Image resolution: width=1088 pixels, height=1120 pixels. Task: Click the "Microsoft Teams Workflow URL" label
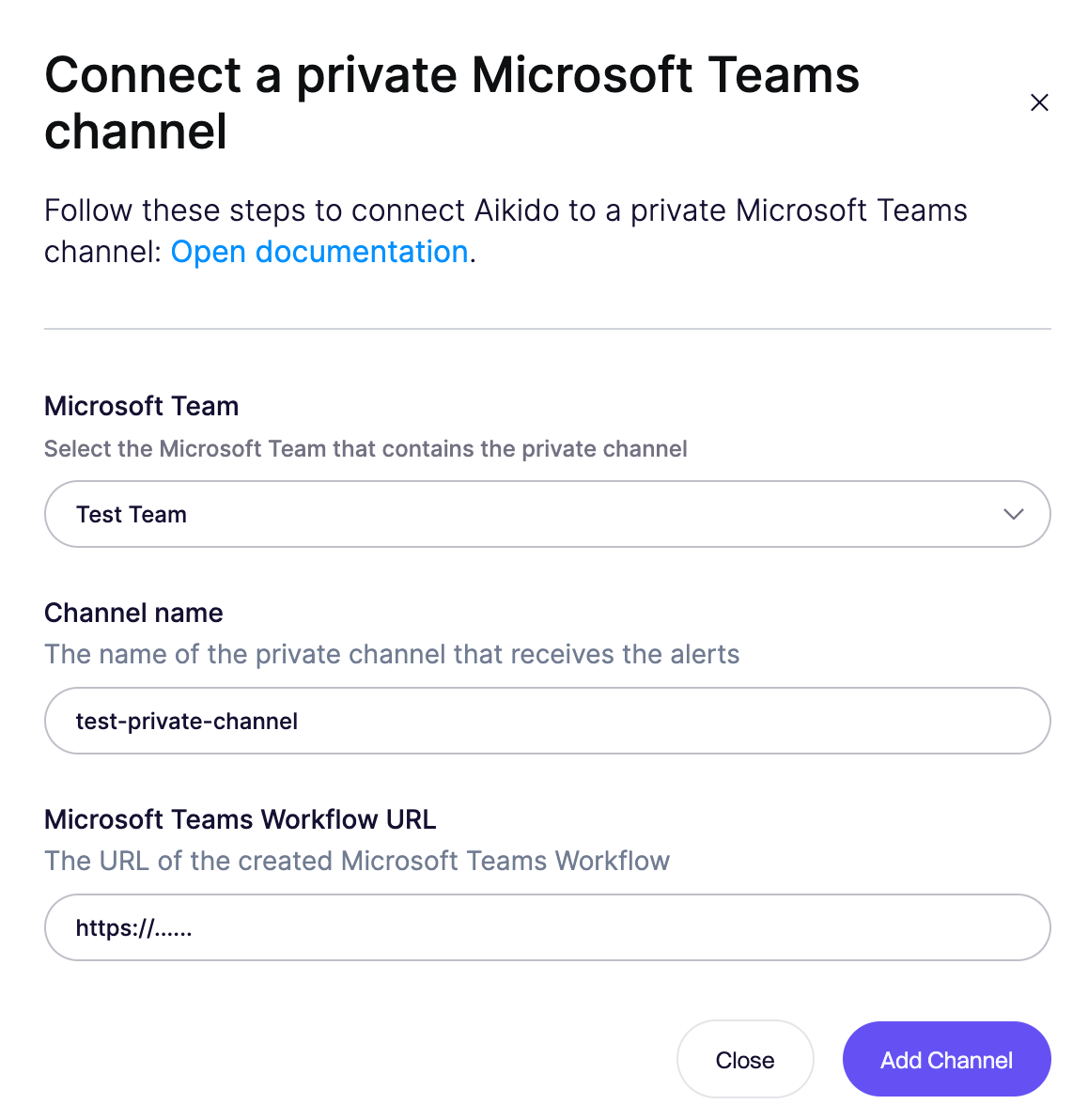[241, 819]
